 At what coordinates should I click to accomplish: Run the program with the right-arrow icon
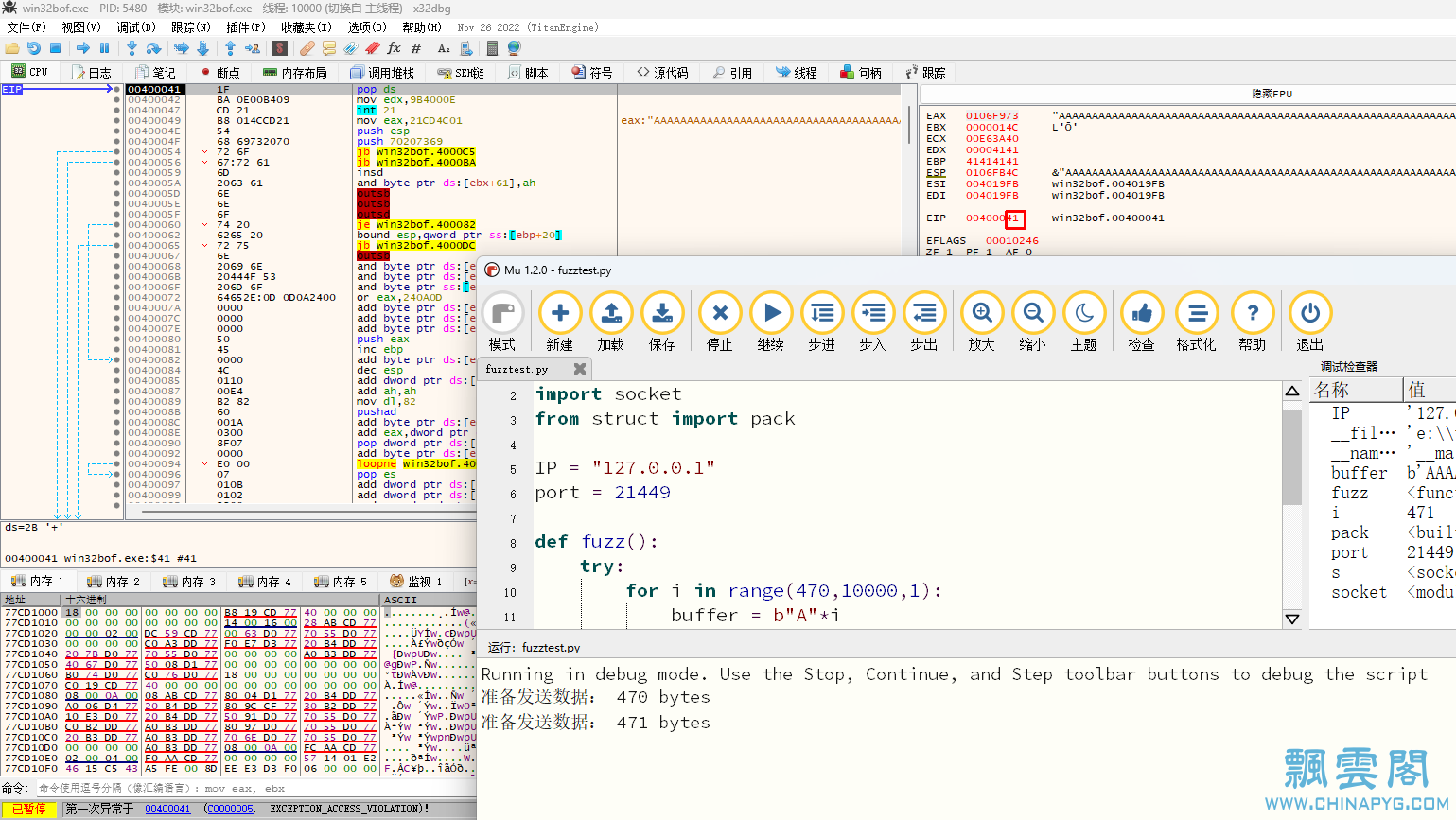coord(83,47)
